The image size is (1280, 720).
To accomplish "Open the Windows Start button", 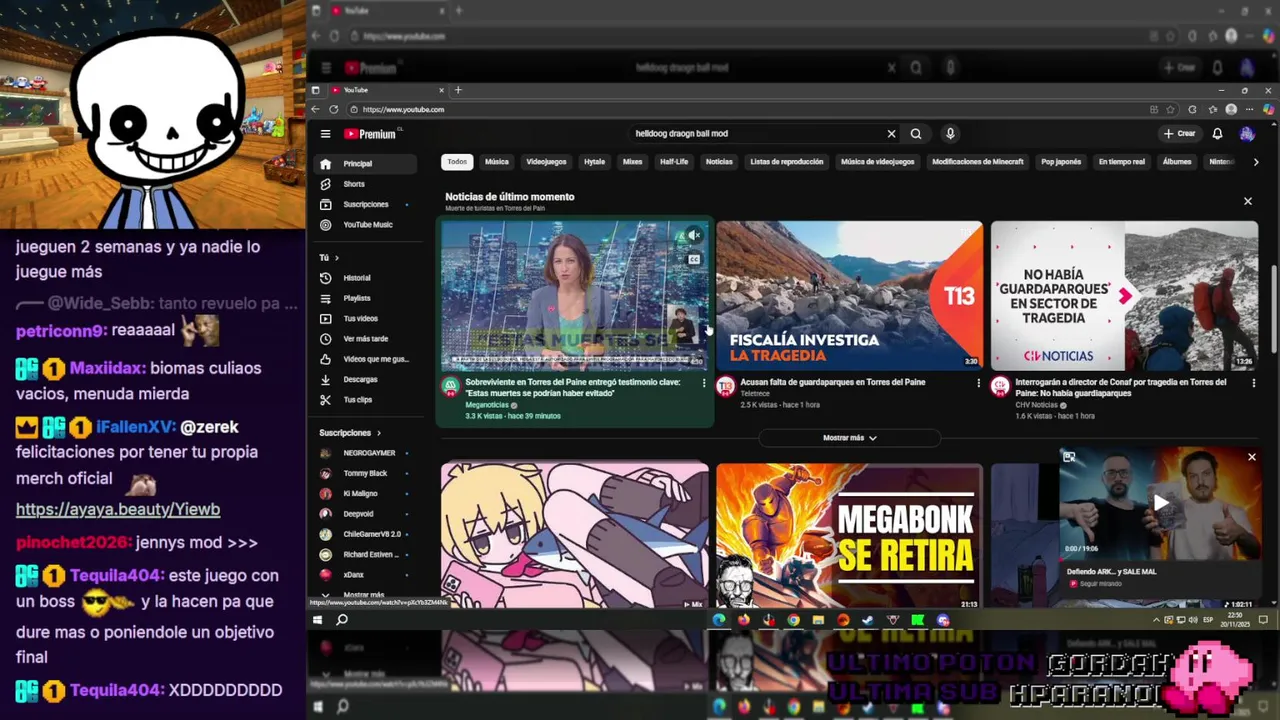I will click(318, 620).
